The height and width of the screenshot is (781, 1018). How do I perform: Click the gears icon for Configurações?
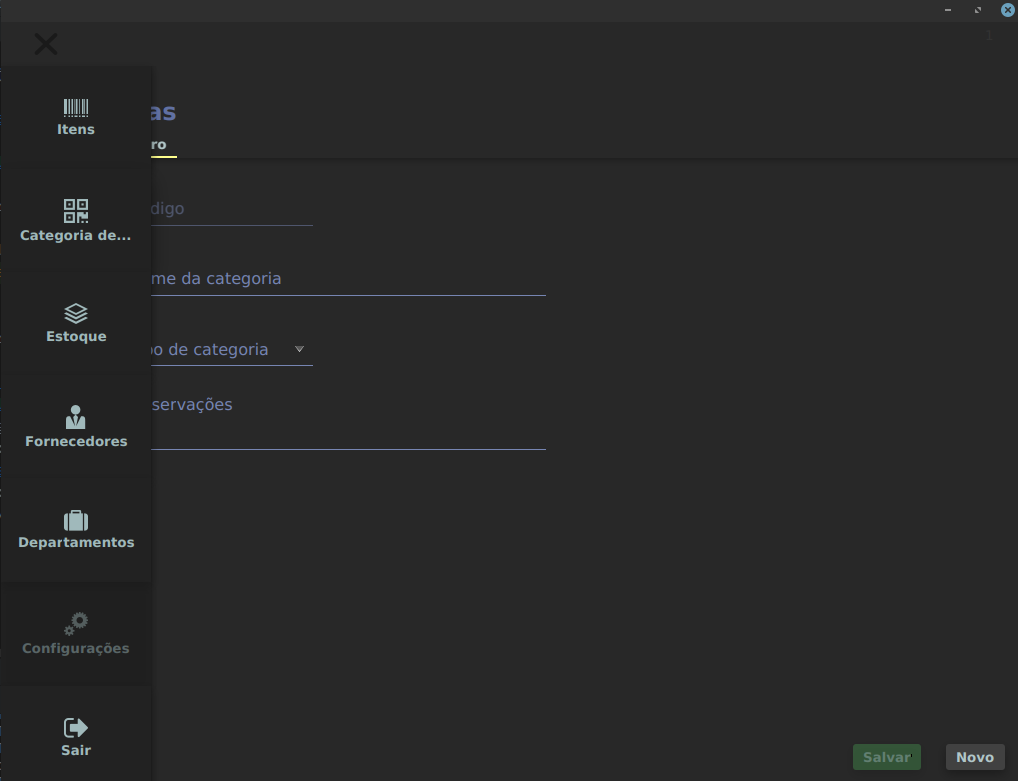76,624
